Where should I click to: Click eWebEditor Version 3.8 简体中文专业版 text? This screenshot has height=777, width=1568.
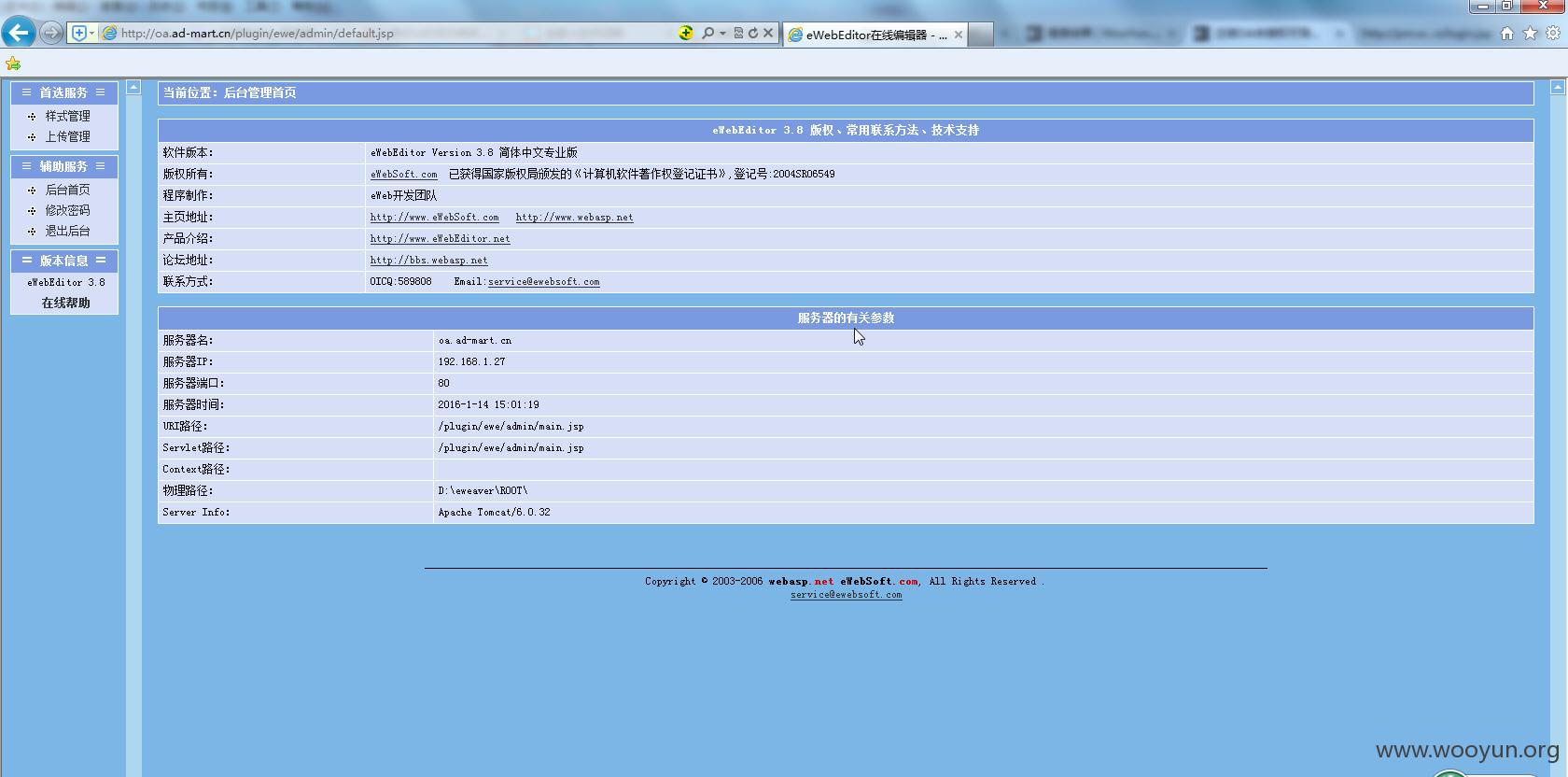473,152
